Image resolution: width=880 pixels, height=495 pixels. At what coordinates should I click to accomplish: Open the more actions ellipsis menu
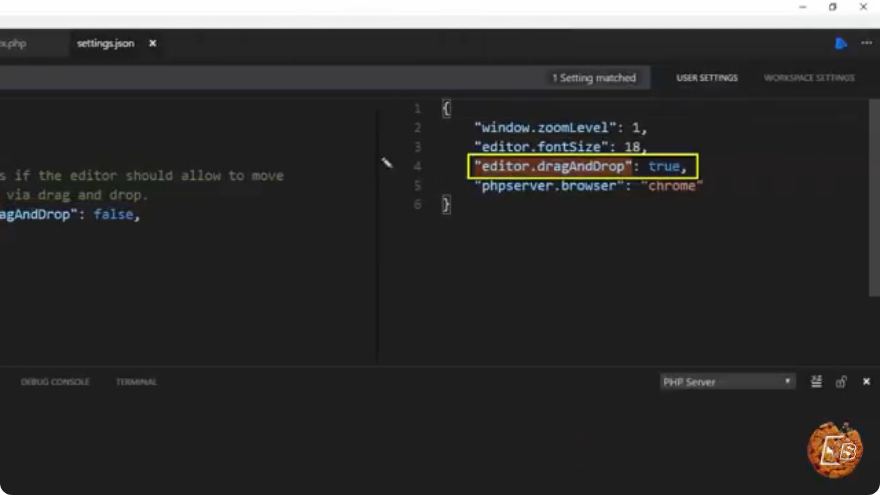click(867, 43)
